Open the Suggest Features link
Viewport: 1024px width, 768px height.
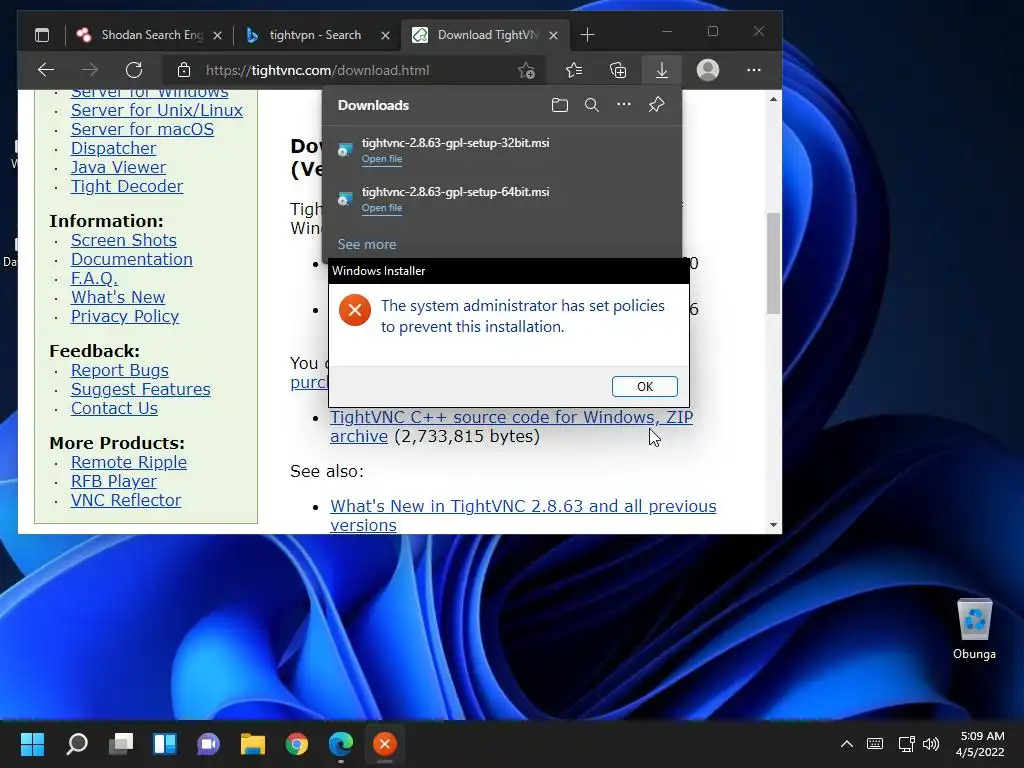click(140, 389)
